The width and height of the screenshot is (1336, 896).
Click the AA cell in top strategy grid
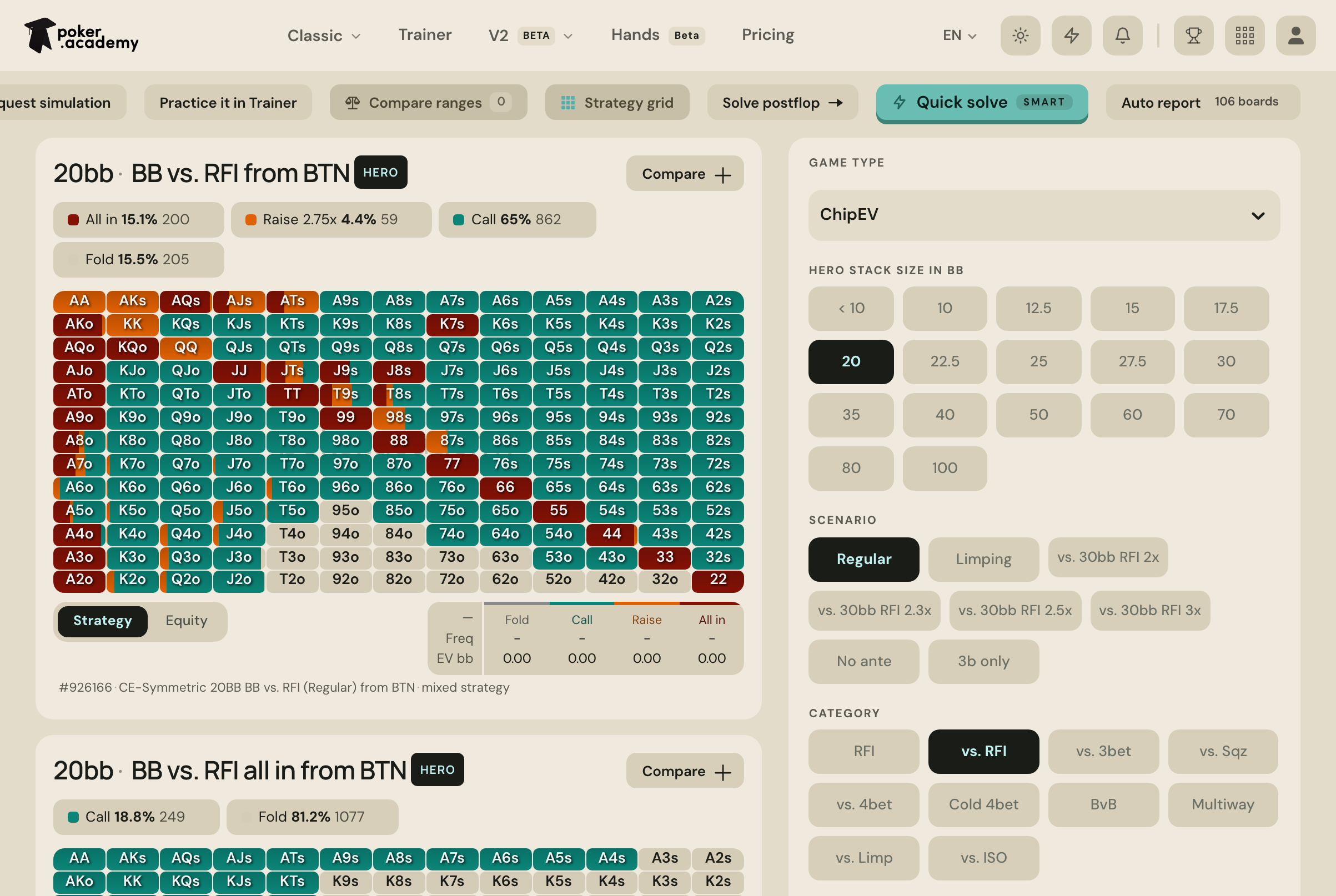79,301
